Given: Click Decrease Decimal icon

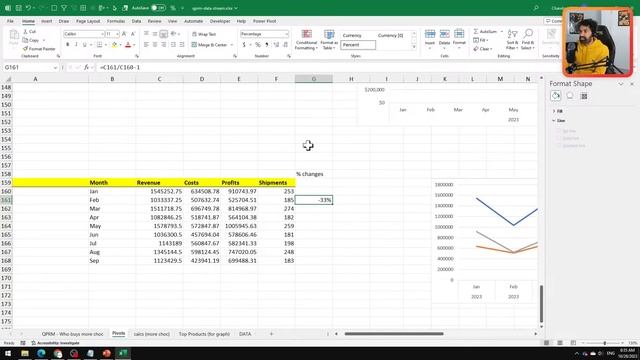Looking at the screenshot, I should point(285,44).
